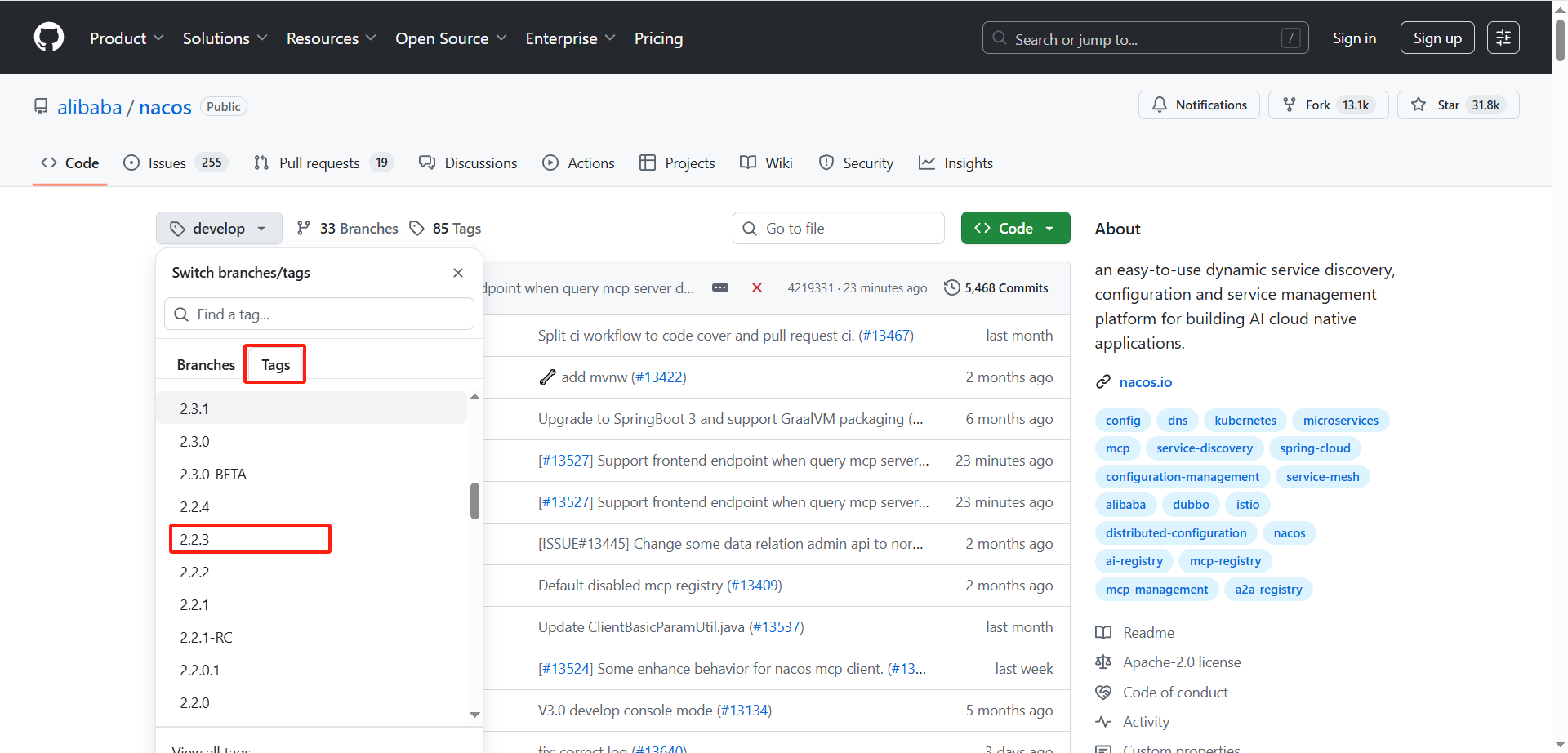Image resolution: width=1568 pixels, height=753 pixels.
Task: Select tag 2.2.1-RC
Action: pyautogui.click(x=311, y=637)
